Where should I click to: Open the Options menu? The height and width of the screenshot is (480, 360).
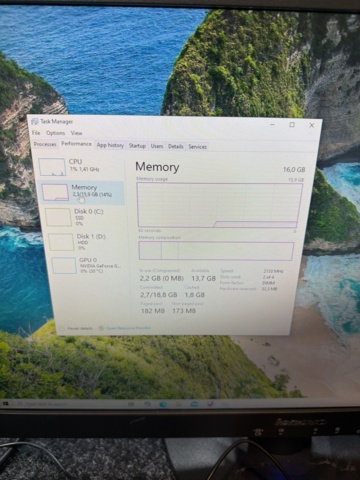pyautogui.click(x=55, y=133)
